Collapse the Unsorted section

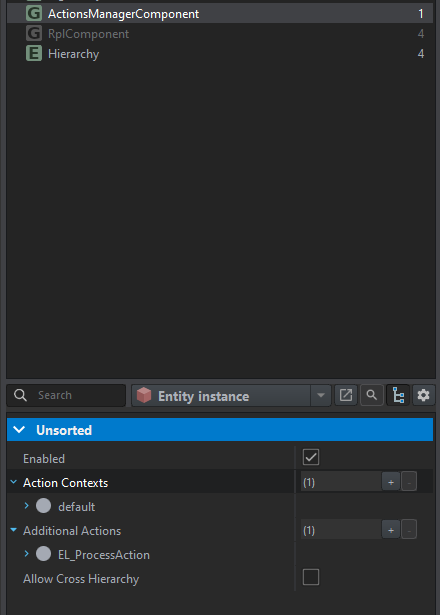coord(19,430)
